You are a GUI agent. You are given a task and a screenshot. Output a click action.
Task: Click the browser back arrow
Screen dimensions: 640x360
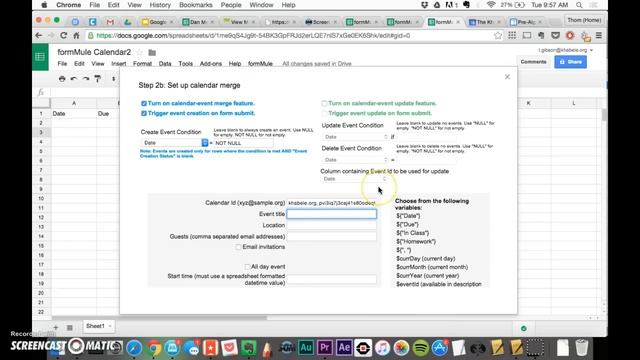(x=39, y=36)
